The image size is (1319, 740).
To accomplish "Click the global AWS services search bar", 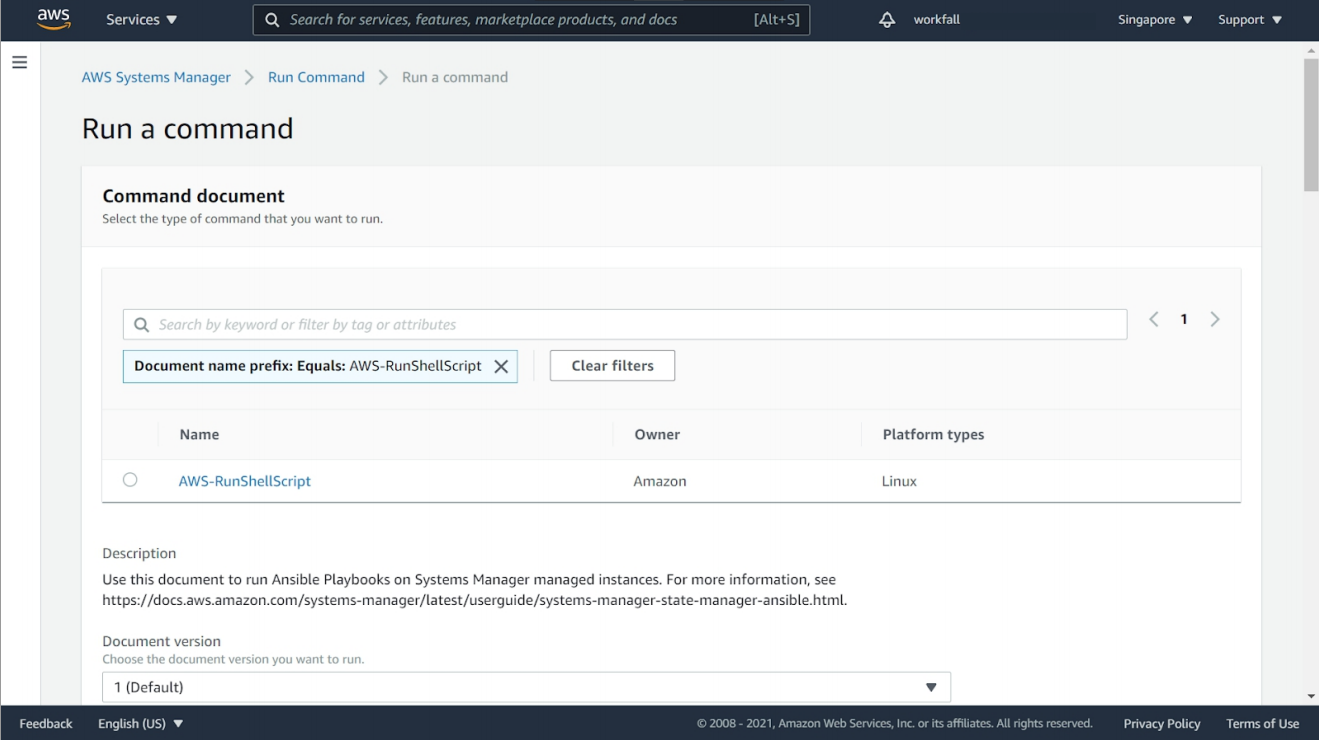I will tap(531, 20).
